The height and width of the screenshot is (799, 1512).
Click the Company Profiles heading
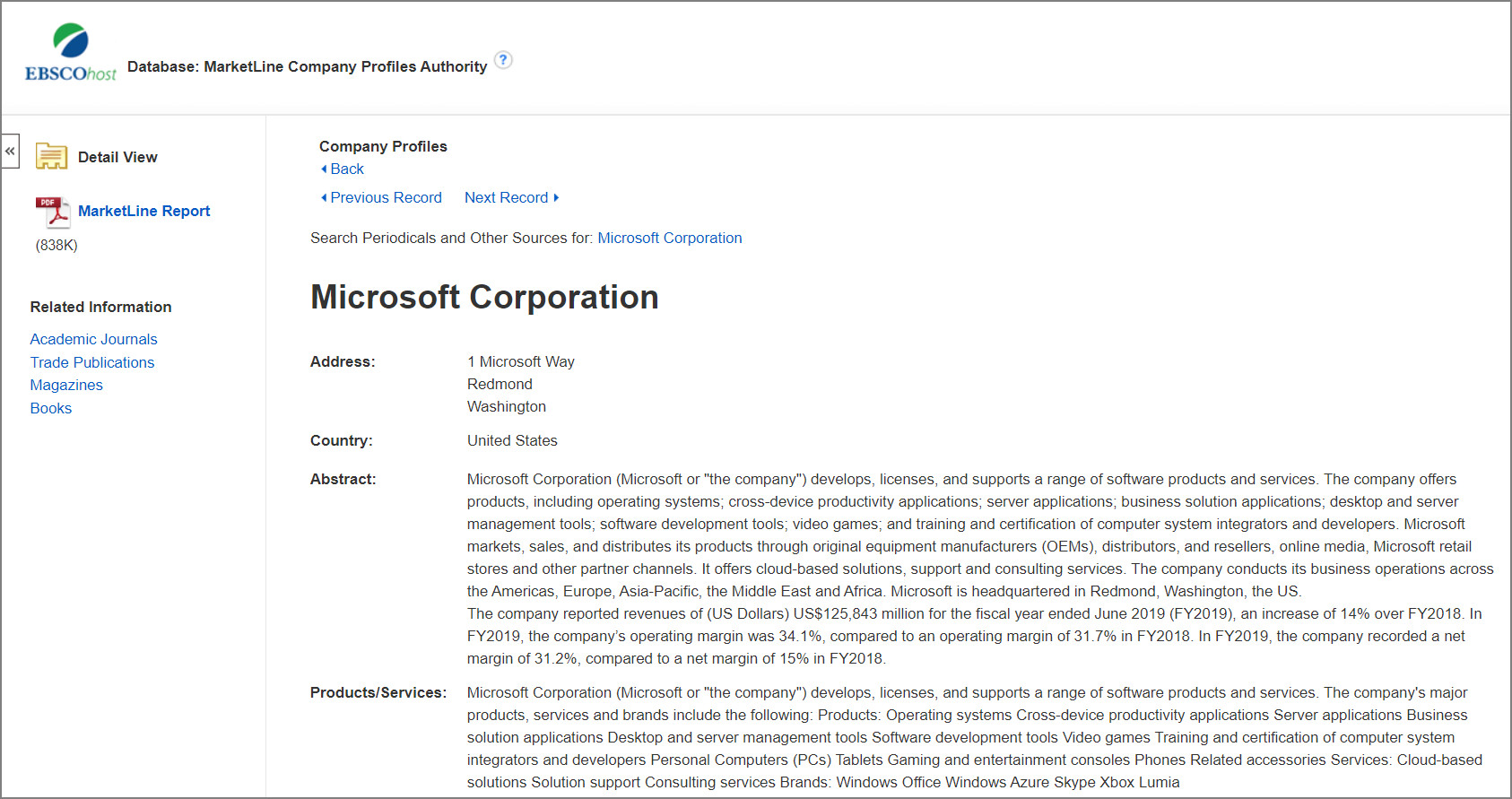pyautogui.click(x=383, y=146)
